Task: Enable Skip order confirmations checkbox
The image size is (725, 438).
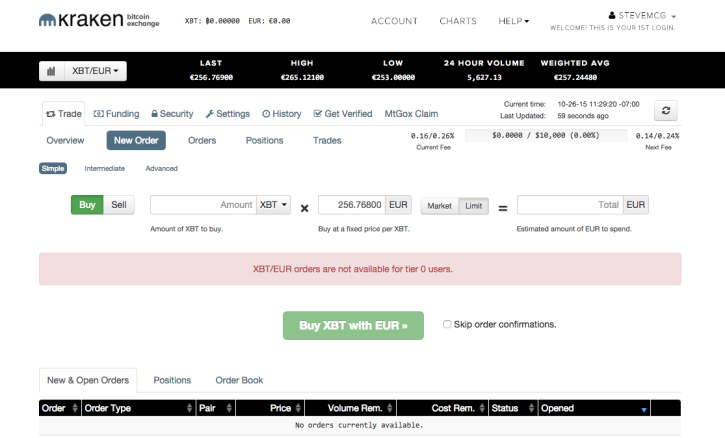Action: click(x=447, y=324)
